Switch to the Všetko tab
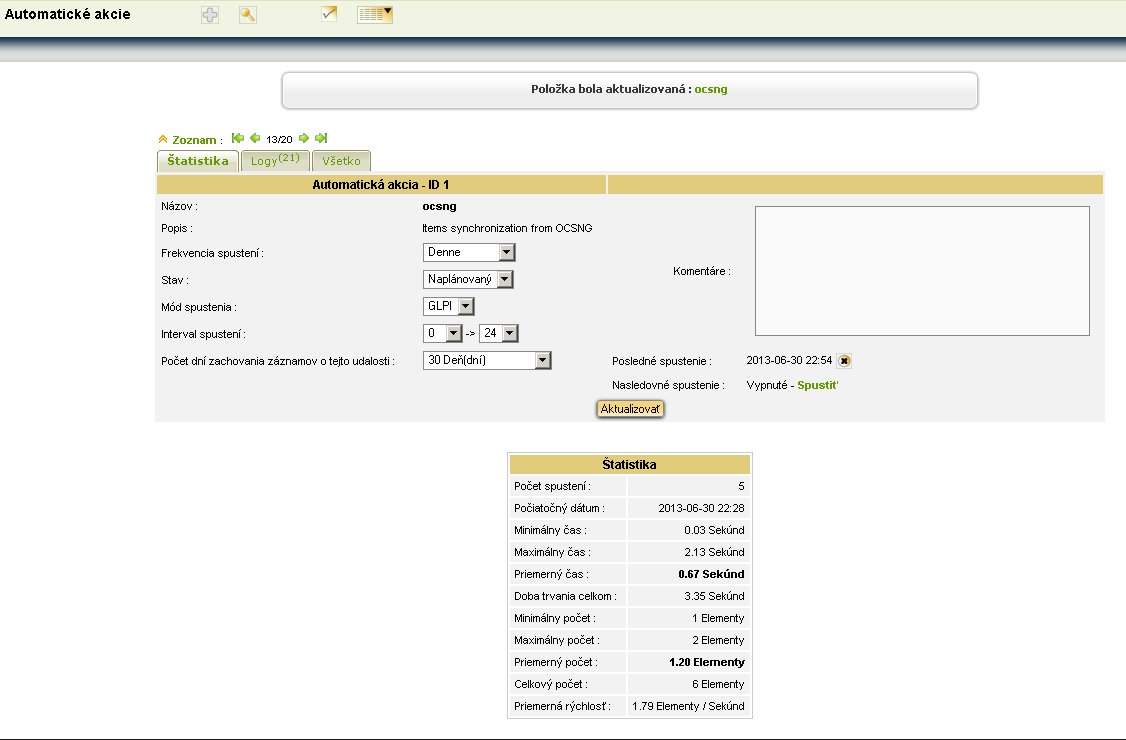 coord(341,161)
